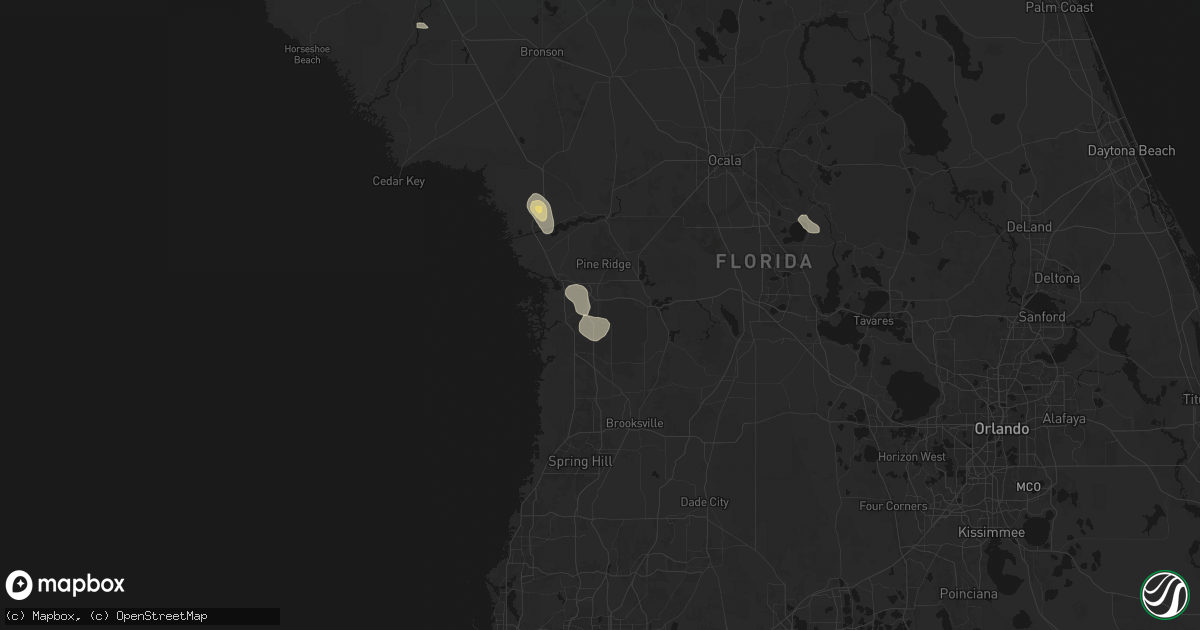Click the Tavares label
This screenshot has height=630, width=1200.
pyautogui.click(x=873, y=322)
